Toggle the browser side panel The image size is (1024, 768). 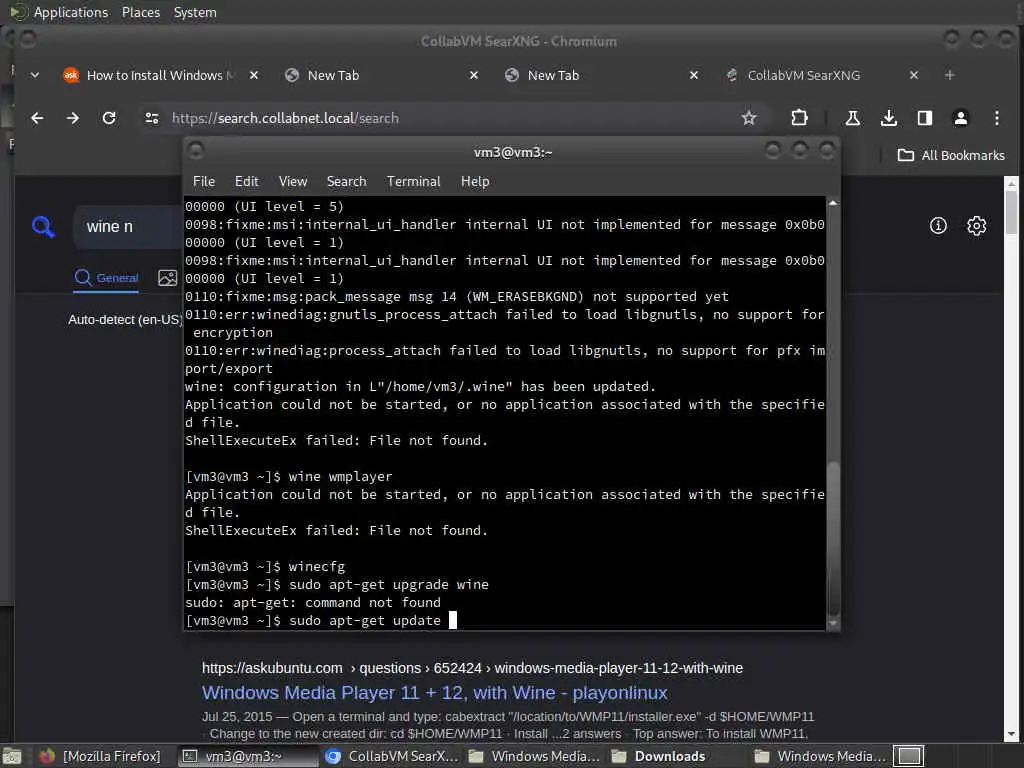pos(925,118)
